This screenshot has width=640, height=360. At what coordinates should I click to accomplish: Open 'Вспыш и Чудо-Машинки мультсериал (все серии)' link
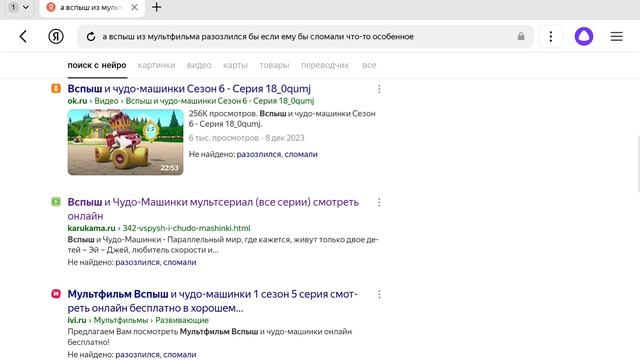click(213, 209)
